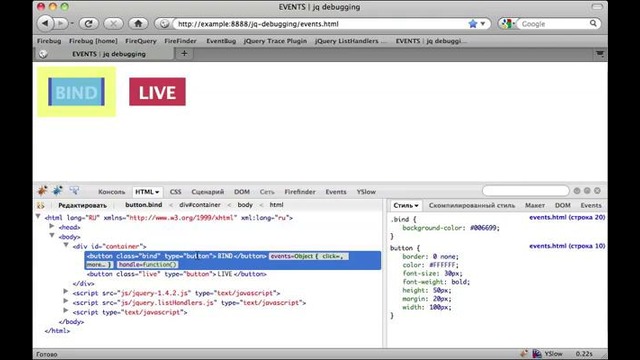
Task: Open events.html (строка 20) source link
Action: (x=567, y=218)
